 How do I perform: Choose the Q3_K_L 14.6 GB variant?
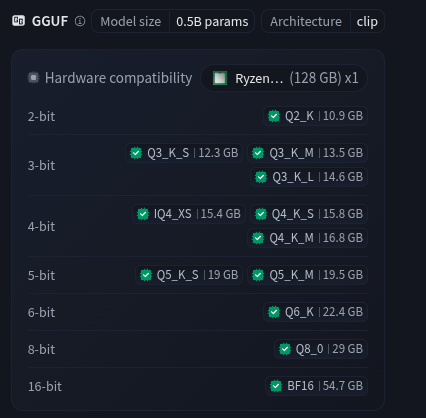309,177
